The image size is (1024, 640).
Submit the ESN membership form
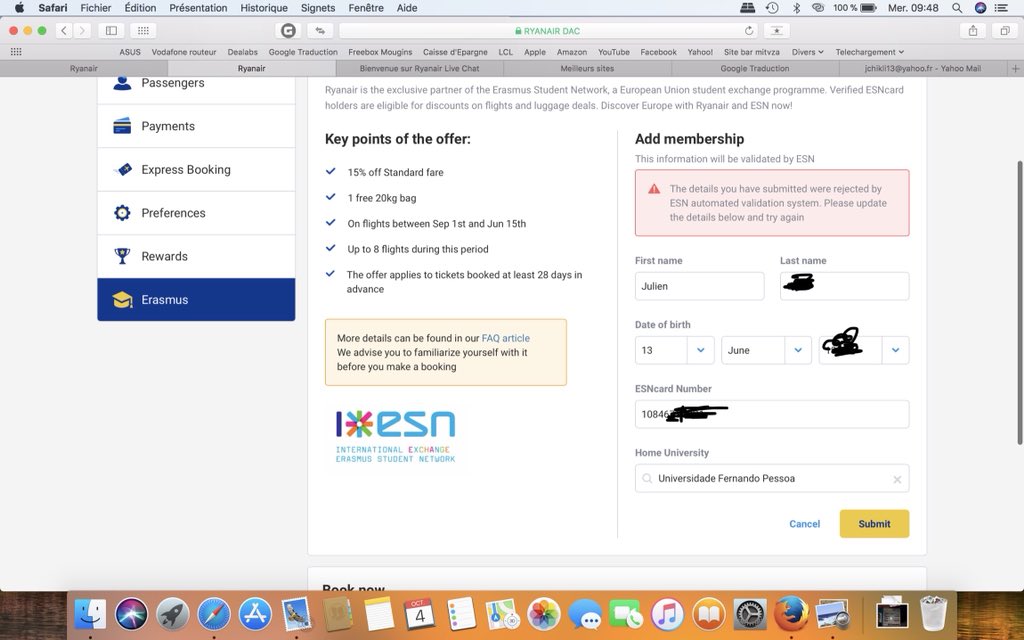(874, 524)
